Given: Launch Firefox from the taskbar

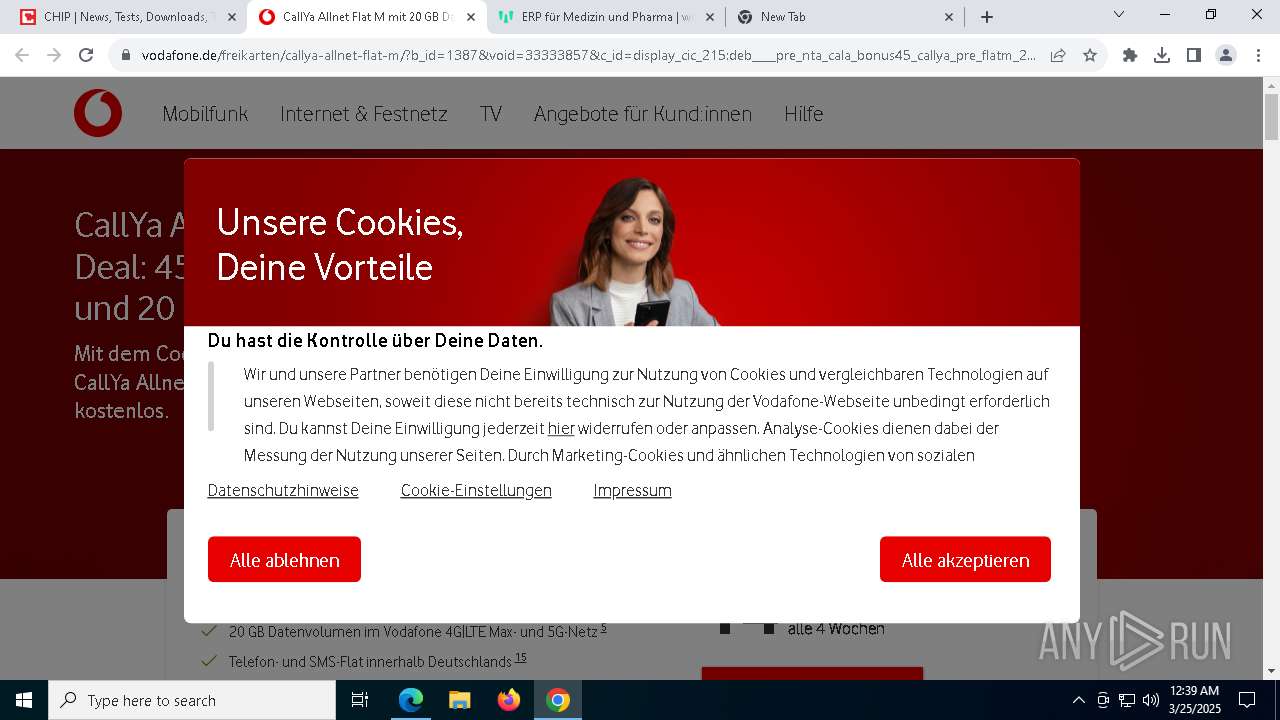Looking at the screenshot, I should coord(509,700).
